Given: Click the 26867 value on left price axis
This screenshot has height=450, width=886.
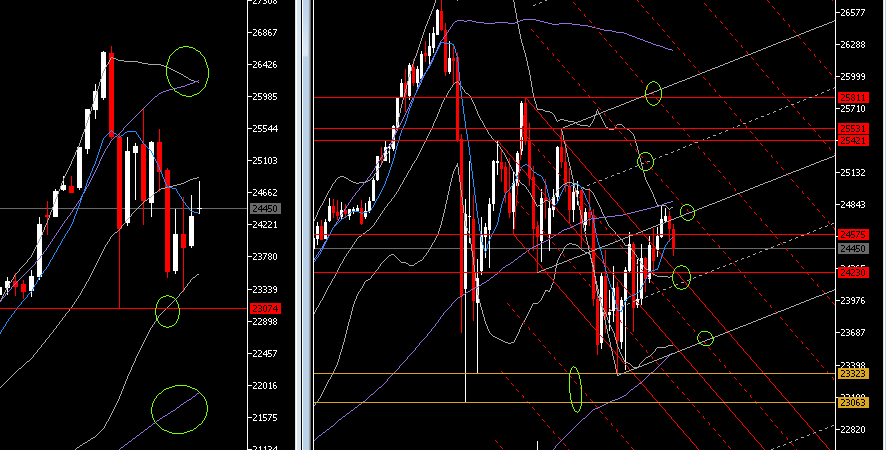Looking at the screenshot, I should 264,33.
